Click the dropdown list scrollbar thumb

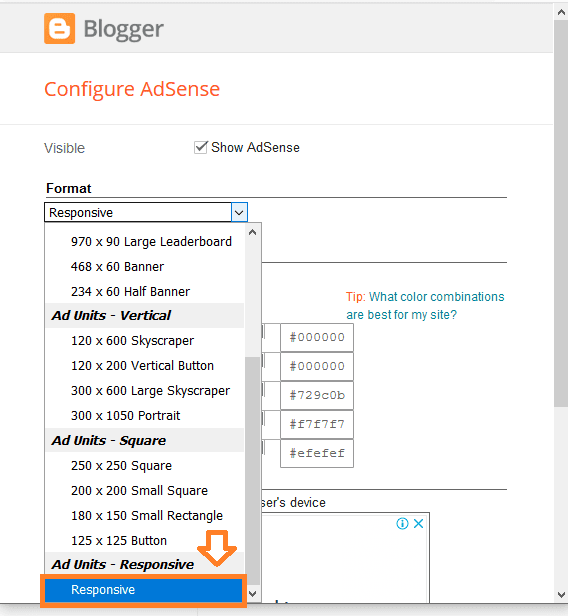click(x=253, y=471)
